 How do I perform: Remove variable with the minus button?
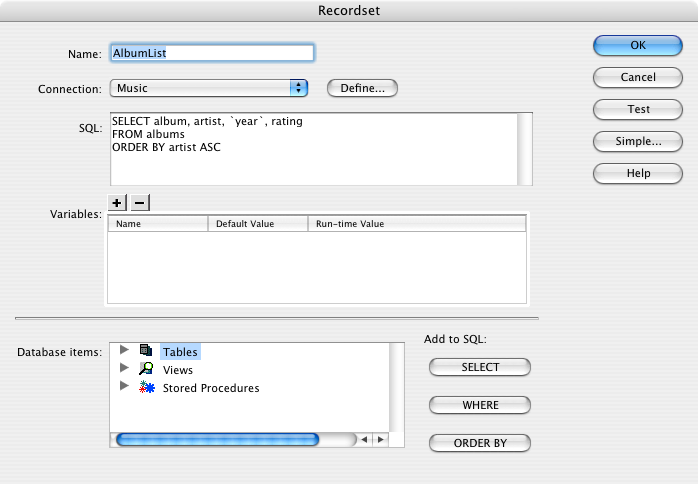pos(140,202)
